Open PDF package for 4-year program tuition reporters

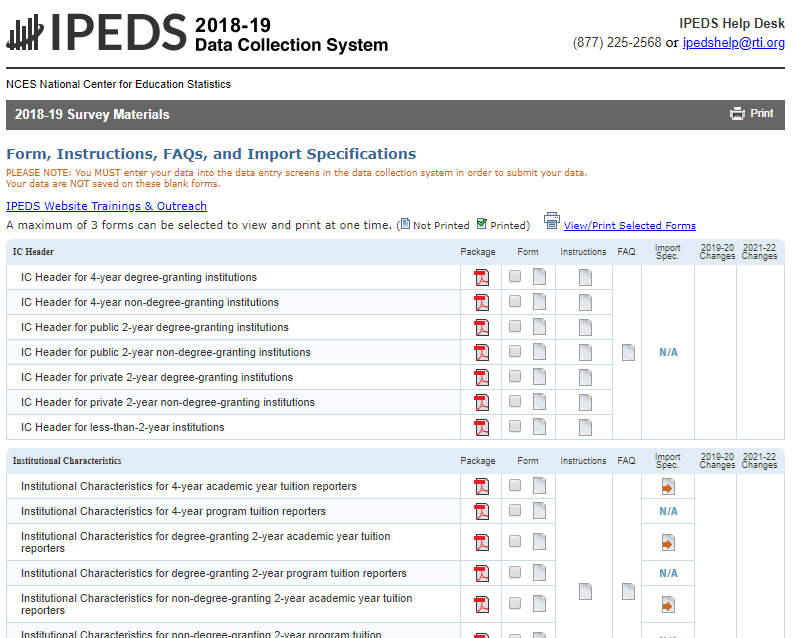(x=482, y=512)
